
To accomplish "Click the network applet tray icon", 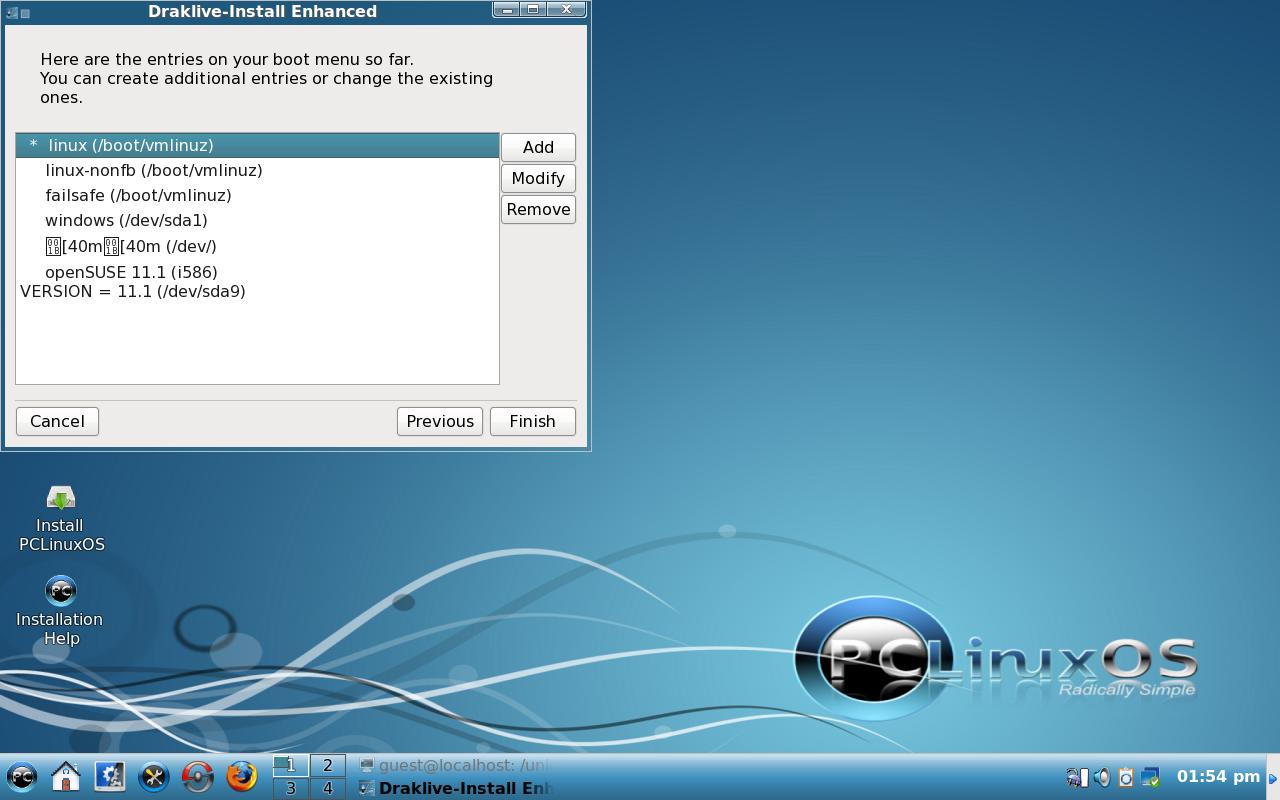I will pos(1077,777).
